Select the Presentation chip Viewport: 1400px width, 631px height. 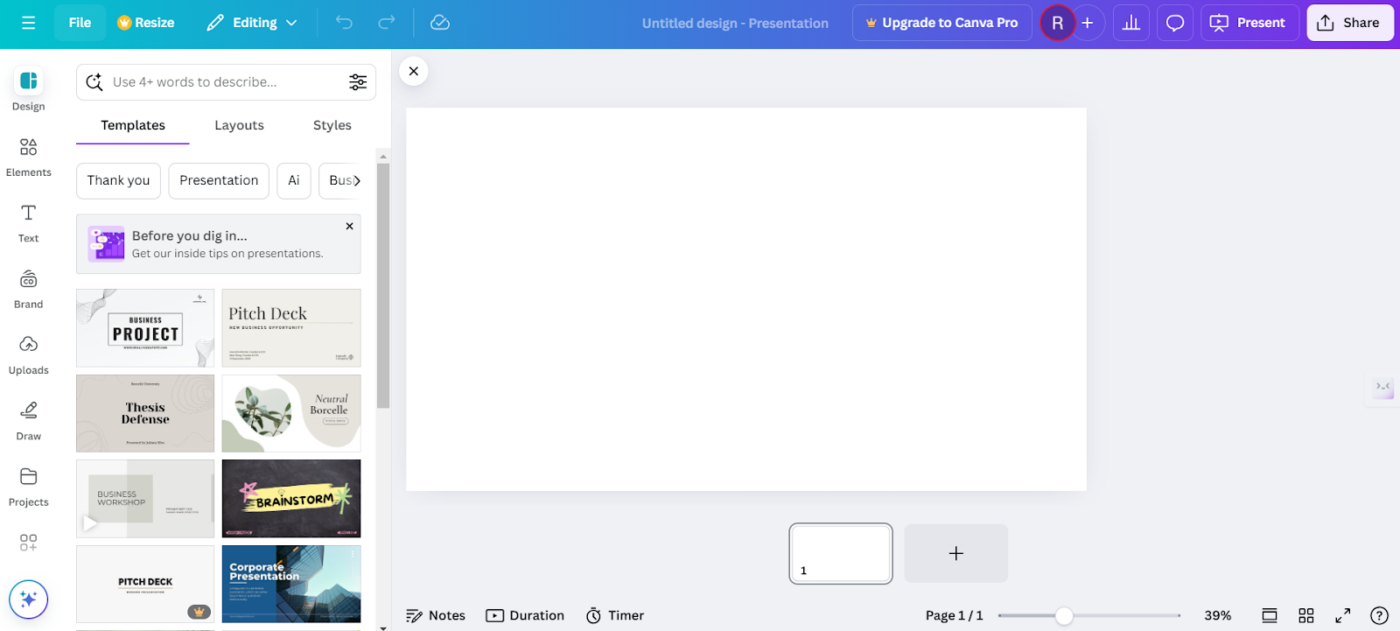219,181
